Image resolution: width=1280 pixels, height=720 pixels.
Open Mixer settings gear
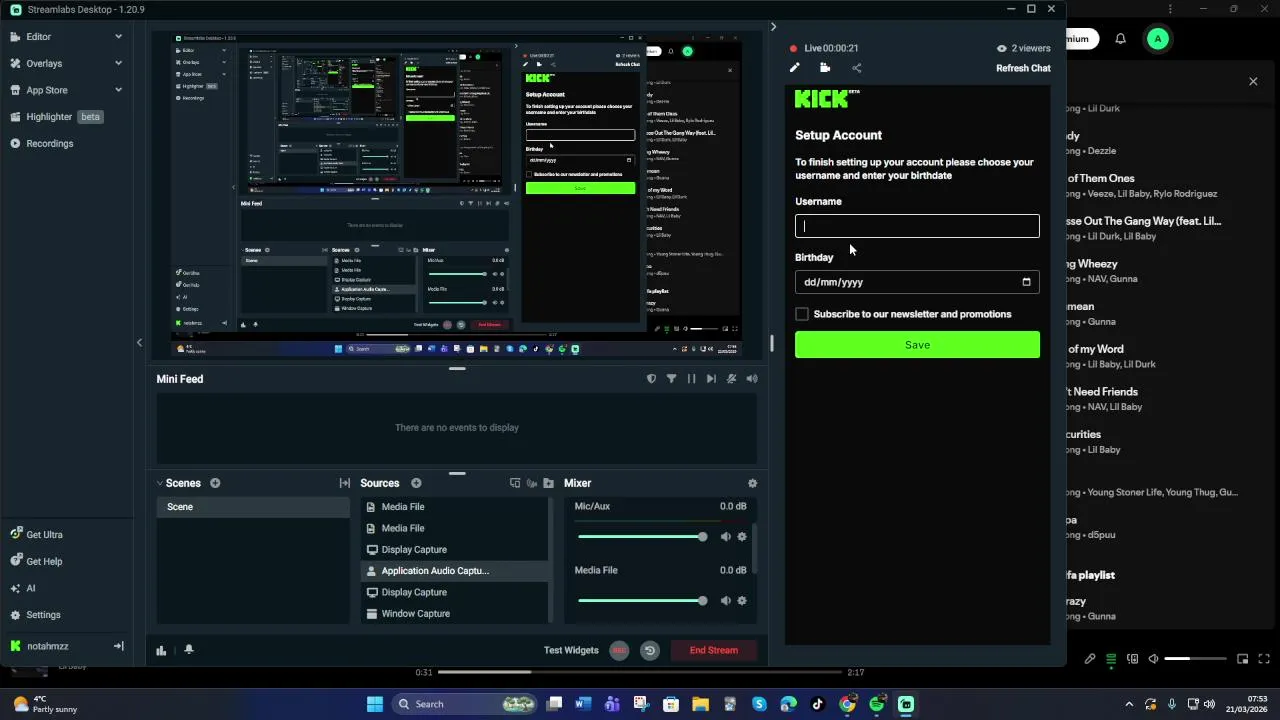click(x=752, y=483)
